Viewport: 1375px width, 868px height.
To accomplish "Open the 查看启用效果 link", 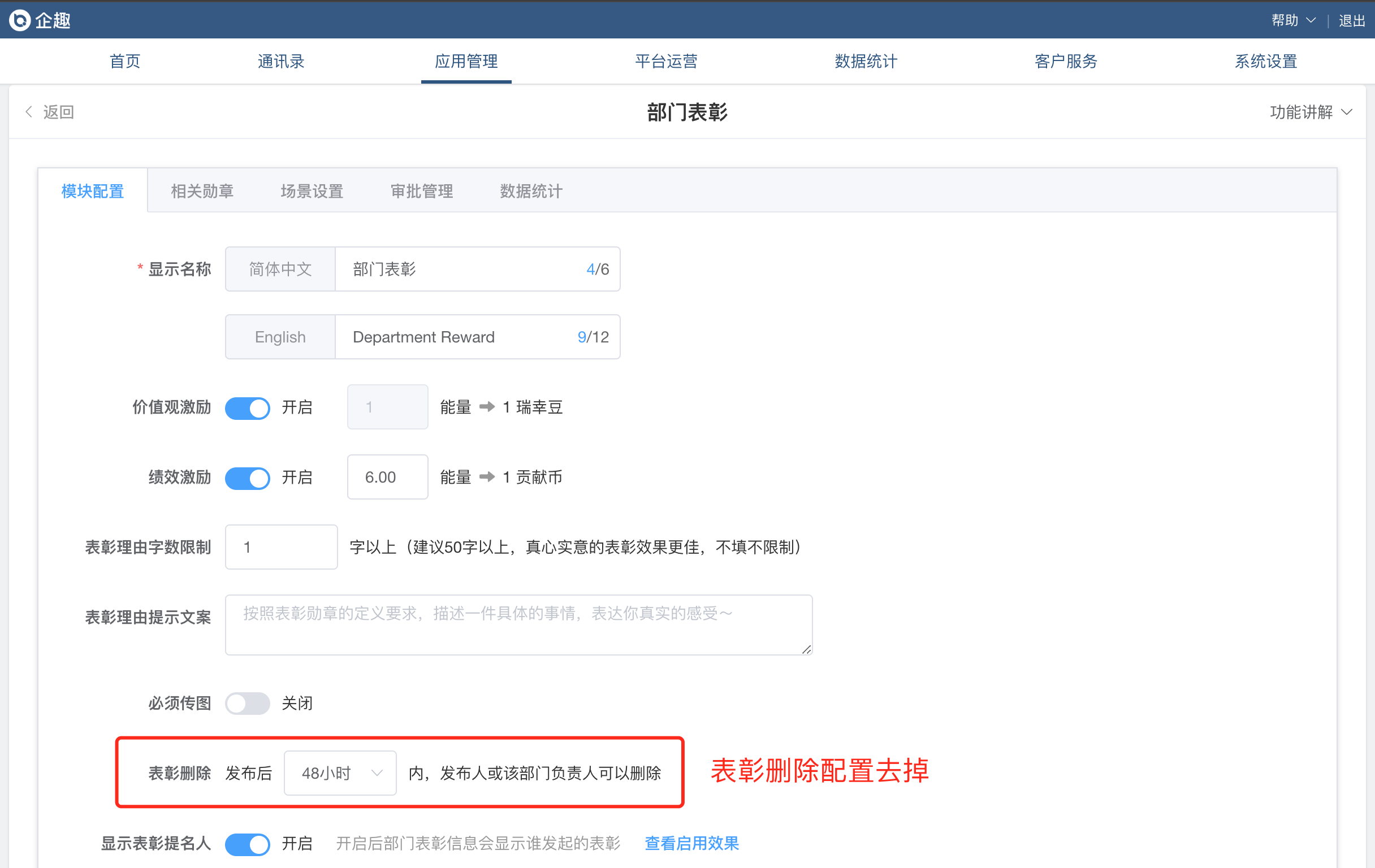I will pos(691,844).
